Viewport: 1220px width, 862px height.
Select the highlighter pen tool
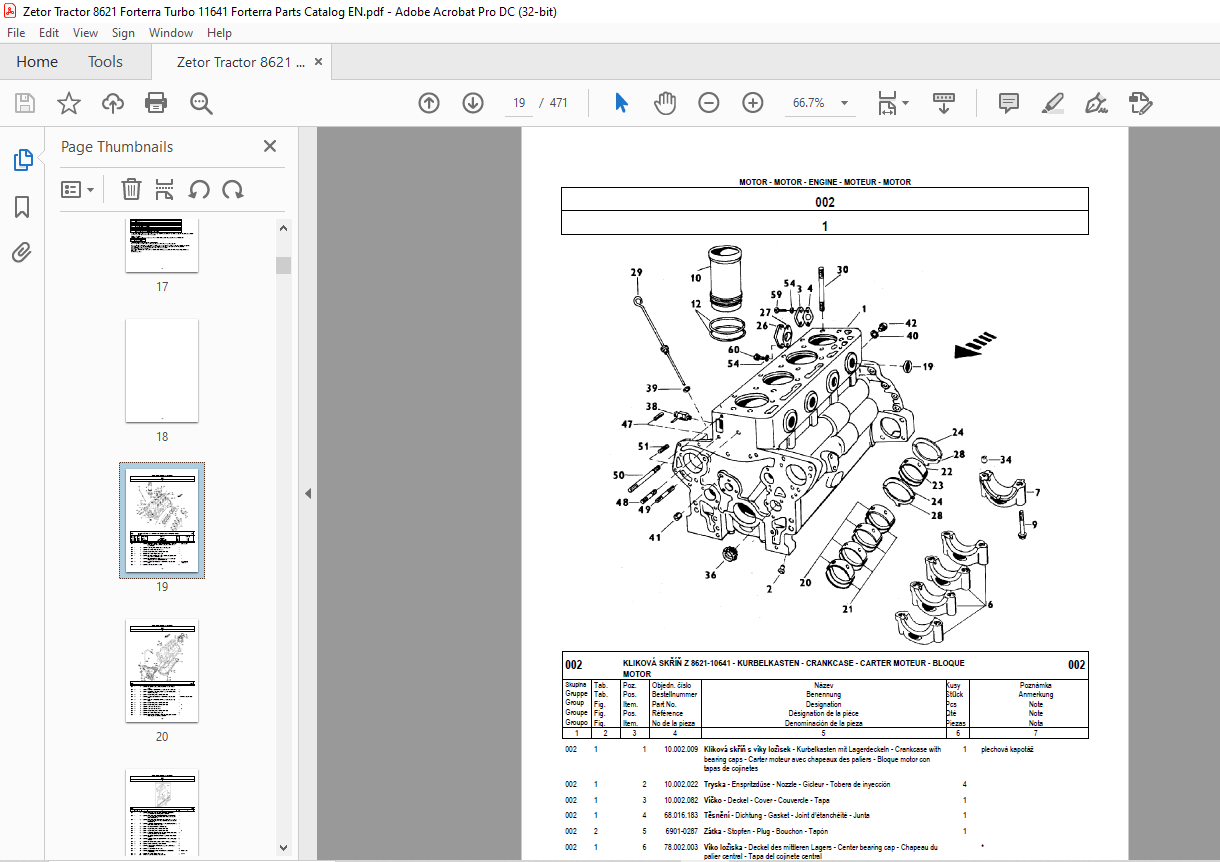pyautogui.click(x=1052, y=103)
